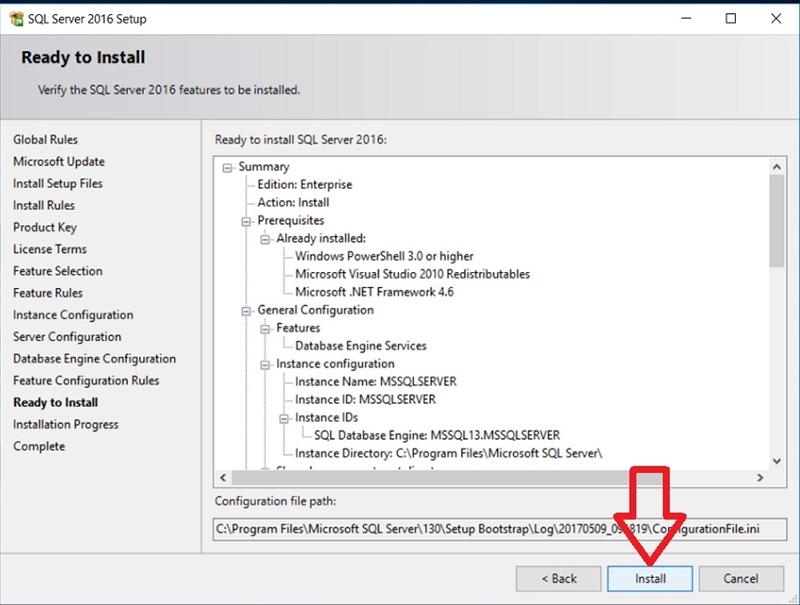
Task: Collapse the Prerequisites tree node
Action: (248, 221)
